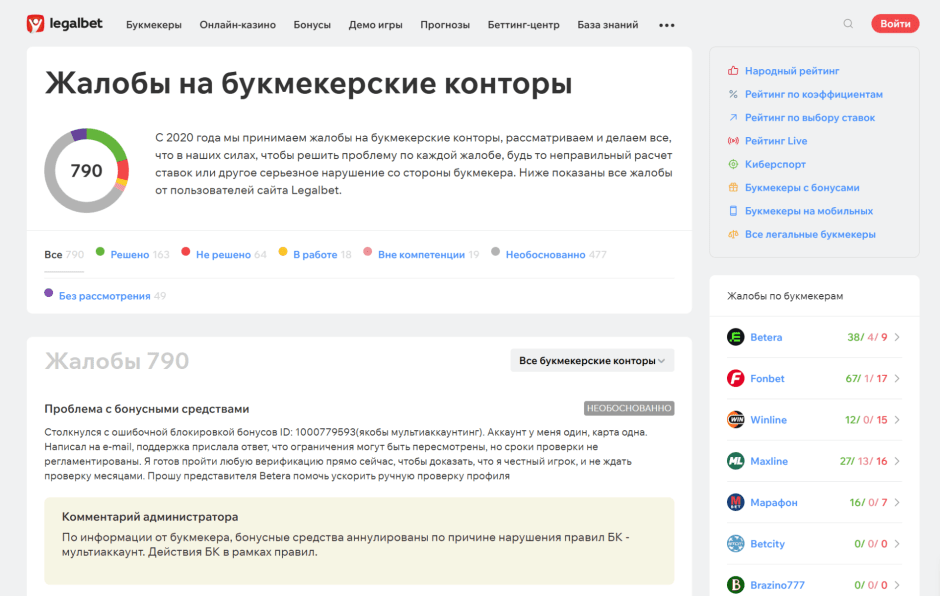Image resolution: width=940 pixels, height=596 pixels.
Task: Open the Все букмекерские конторы dropdown
Action: (592, 360)
